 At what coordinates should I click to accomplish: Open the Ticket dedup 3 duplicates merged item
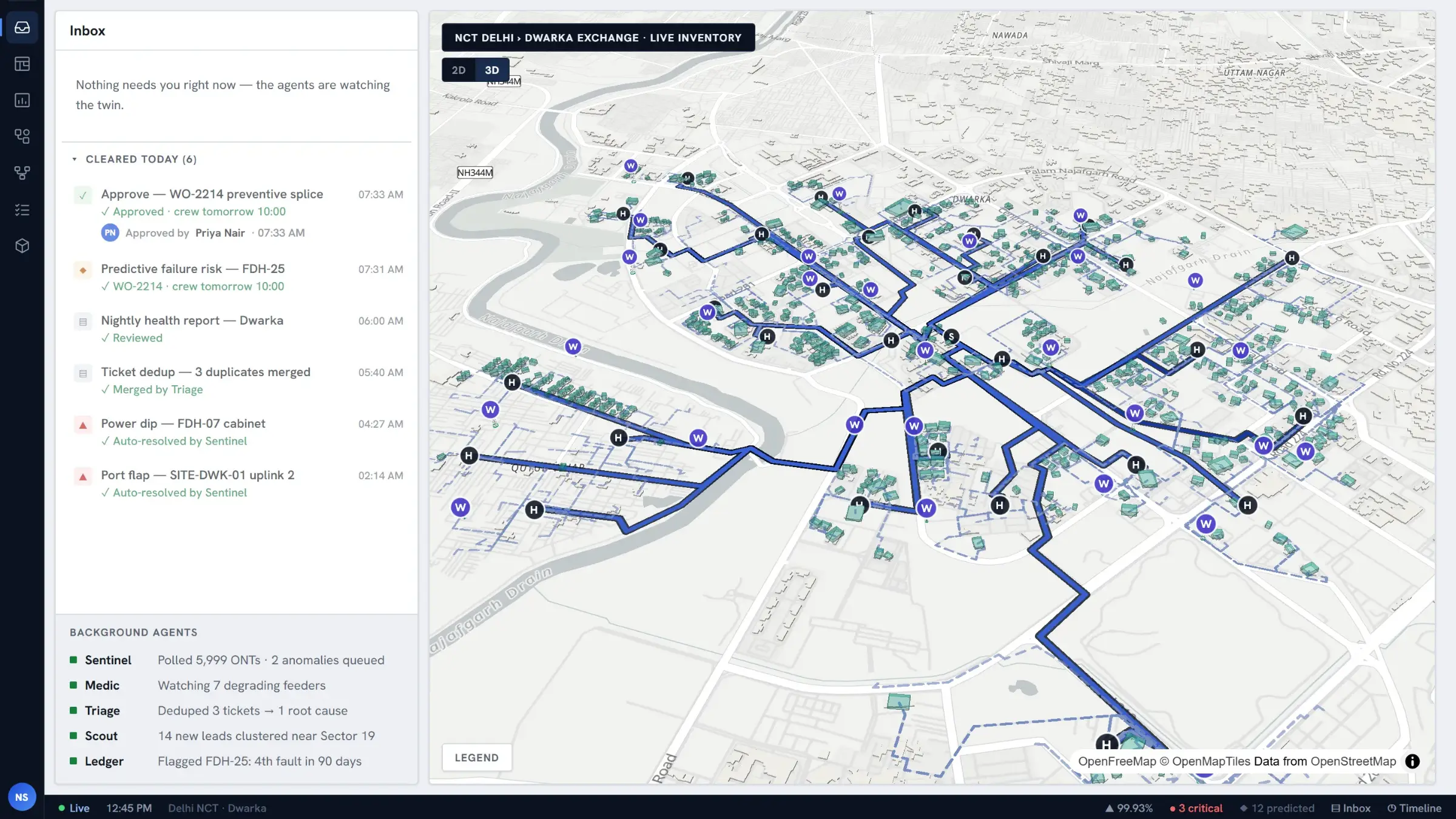(238, 380)
